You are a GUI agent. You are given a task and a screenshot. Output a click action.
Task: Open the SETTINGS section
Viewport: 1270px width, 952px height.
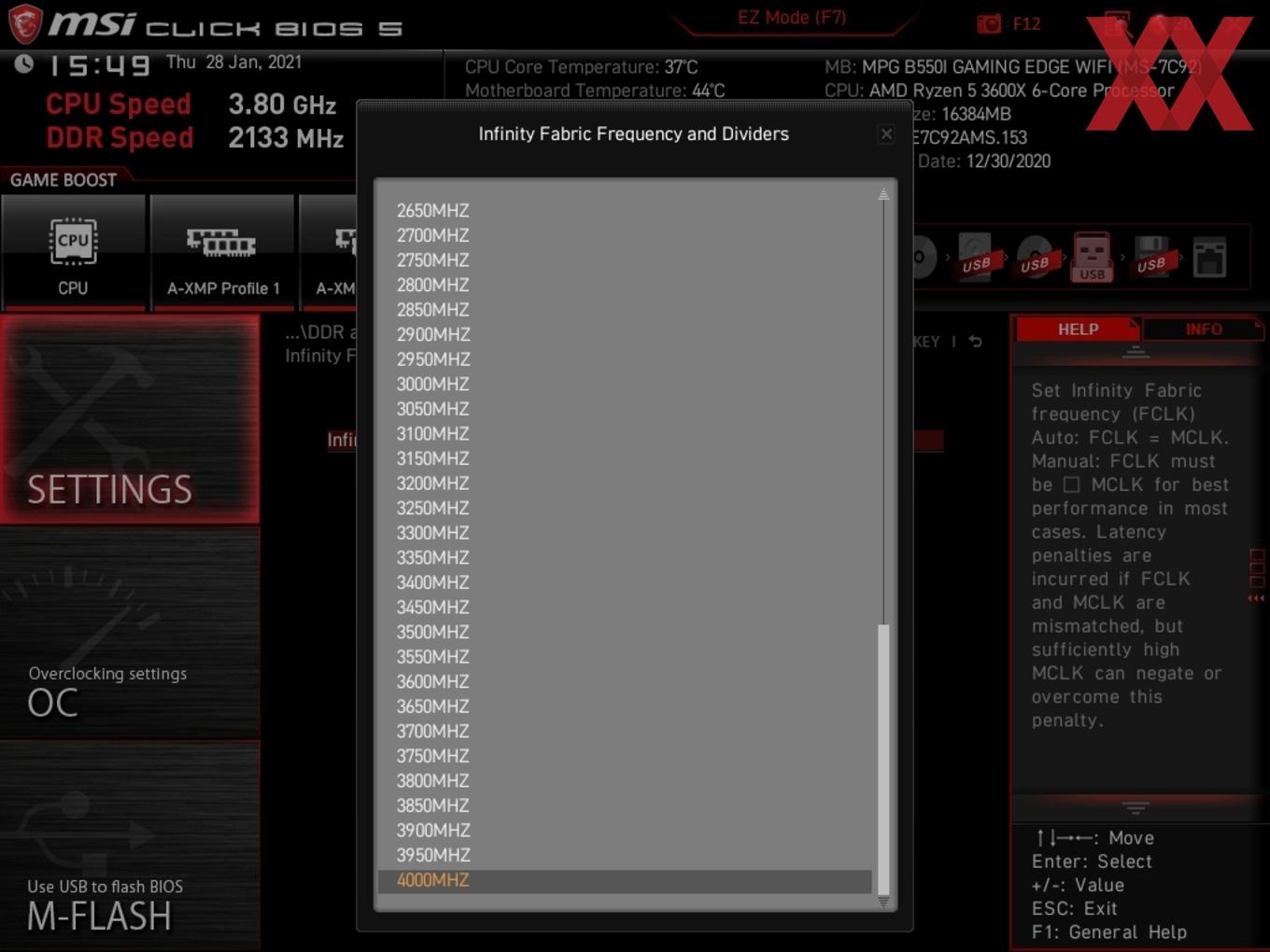(x=130, y=419)
